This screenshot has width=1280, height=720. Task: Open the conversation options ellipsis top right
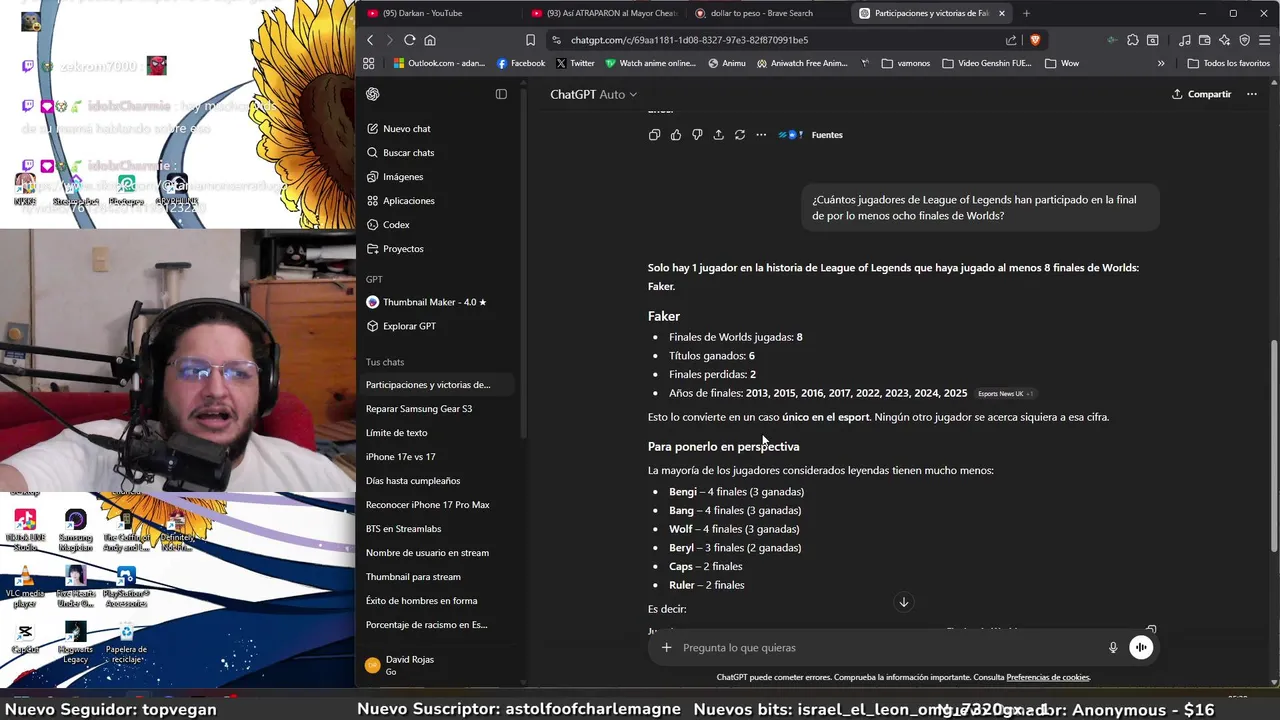click(x=1251, y=94)
